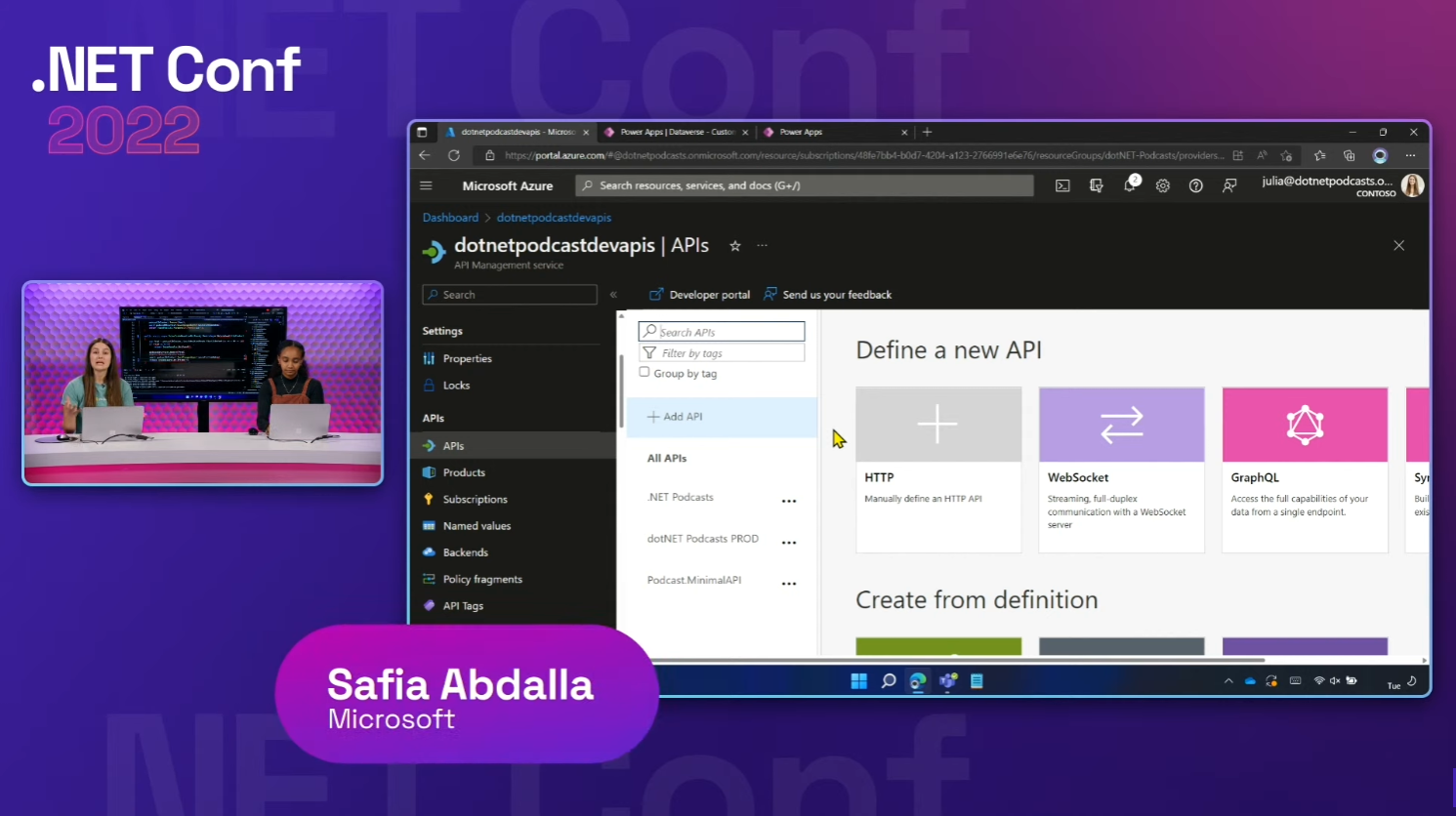This screenshot has height=816, width=1456.
Task: Choose the GraphQL API tile
Action: click(1305, 469)
